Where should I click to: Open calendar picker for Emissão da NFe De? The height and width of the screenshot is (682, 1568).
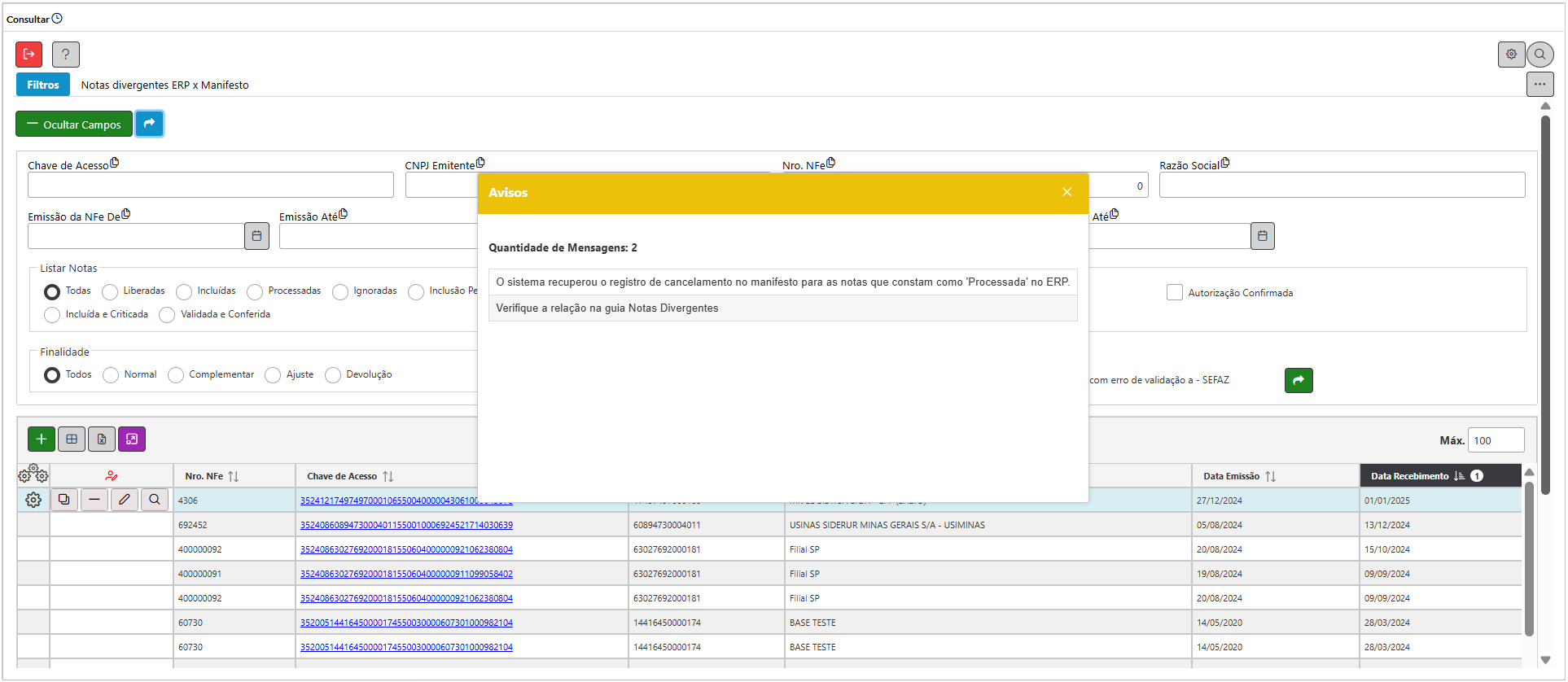coord(256,236)
